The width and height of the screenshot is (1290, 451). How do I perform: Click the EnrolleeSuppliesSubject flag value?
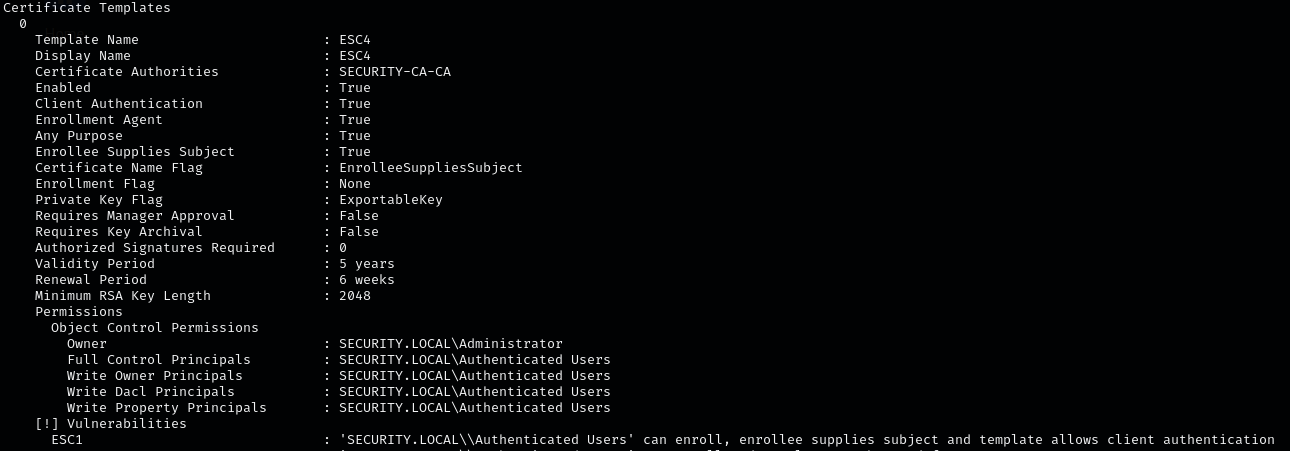click(x=430, y=168)
